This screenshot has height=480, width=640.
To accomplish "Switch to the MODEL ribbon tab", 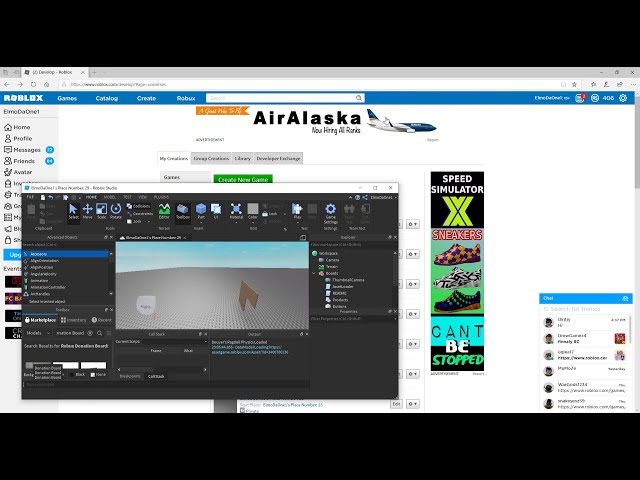I will click(110, 197).
